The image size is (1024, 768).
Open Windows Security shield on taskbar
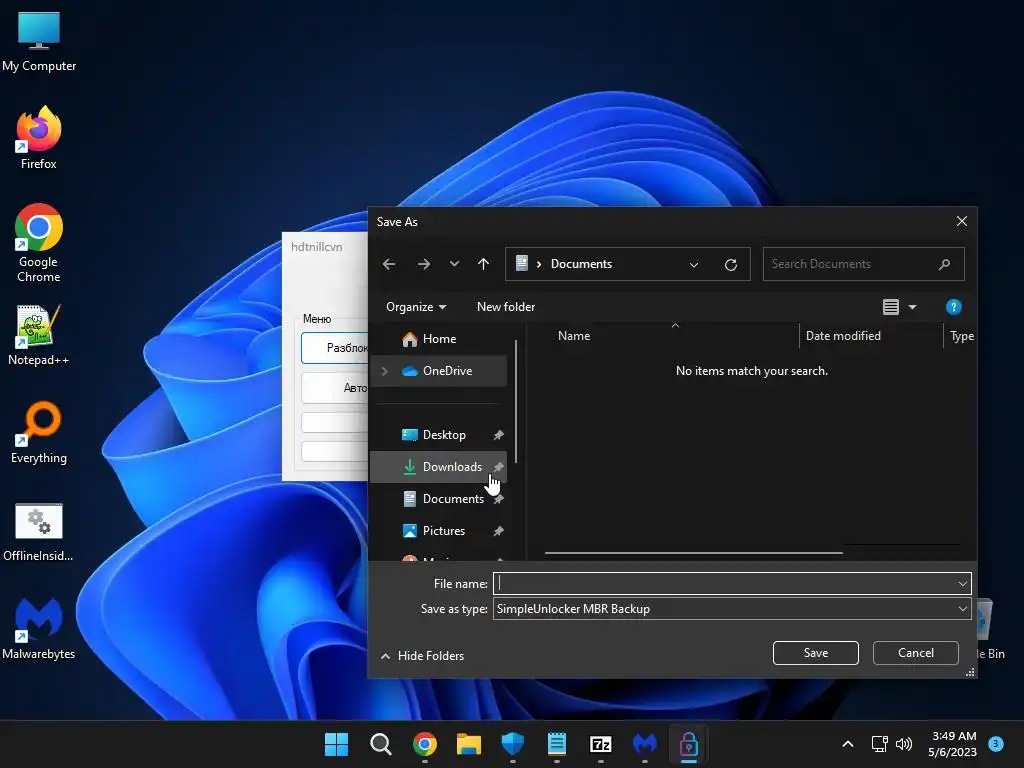point(513,744)
